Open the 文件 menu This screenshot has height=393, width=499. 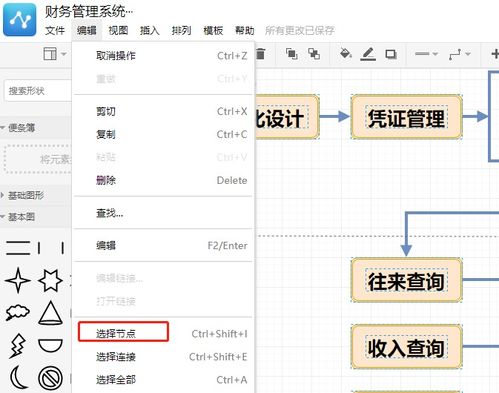(55, 31)
